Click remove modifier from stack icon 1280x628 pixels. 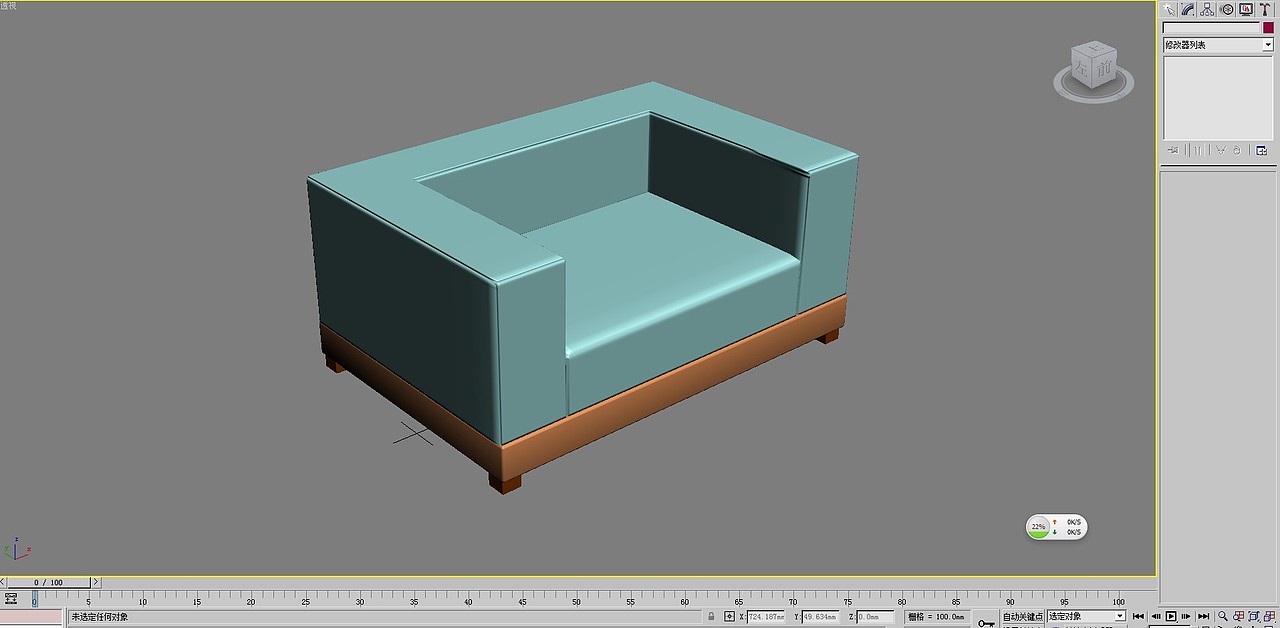tap(1237, 150)
